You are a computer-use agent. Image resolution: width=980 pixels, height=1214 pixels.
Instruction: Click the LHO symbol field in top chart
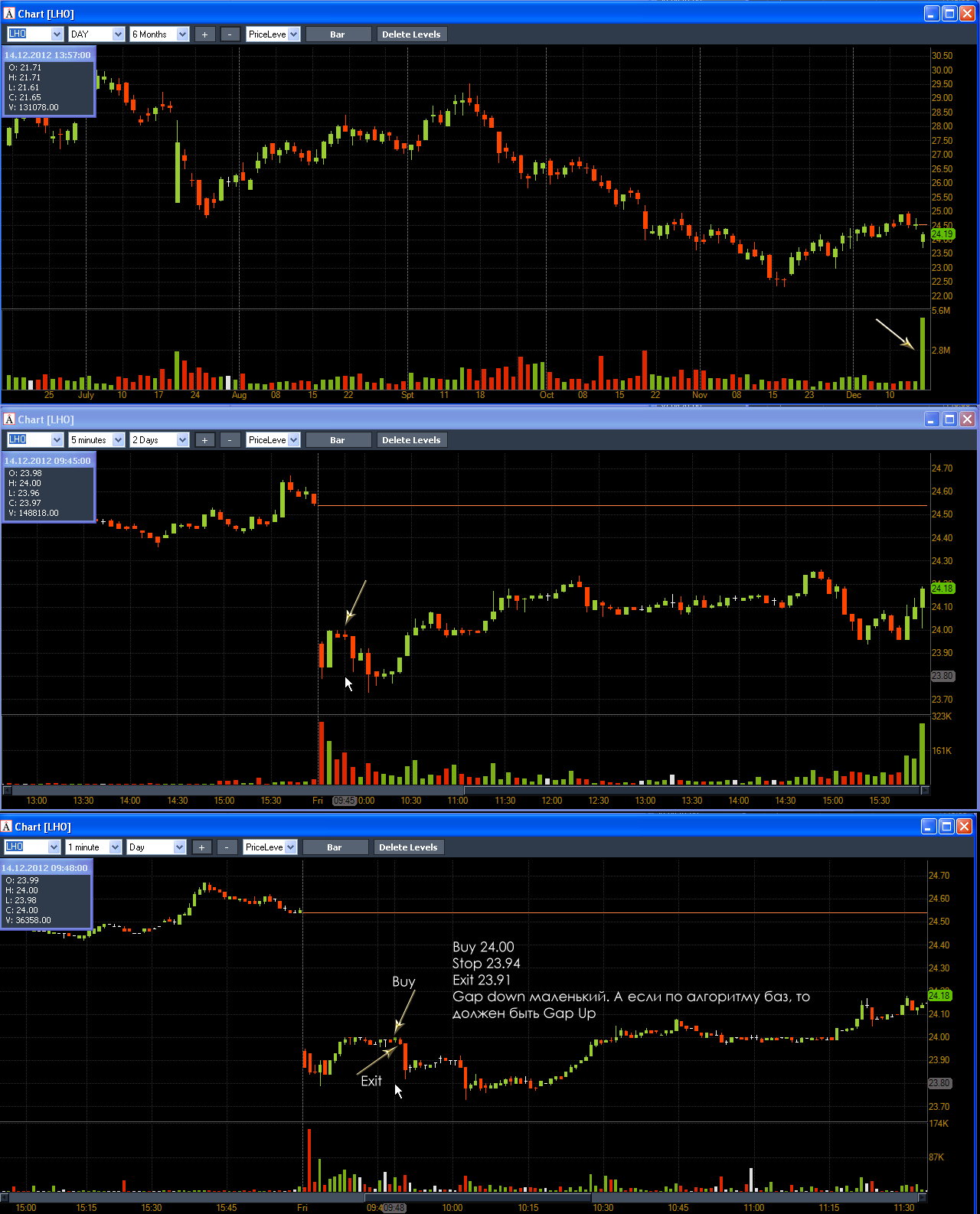34,34
